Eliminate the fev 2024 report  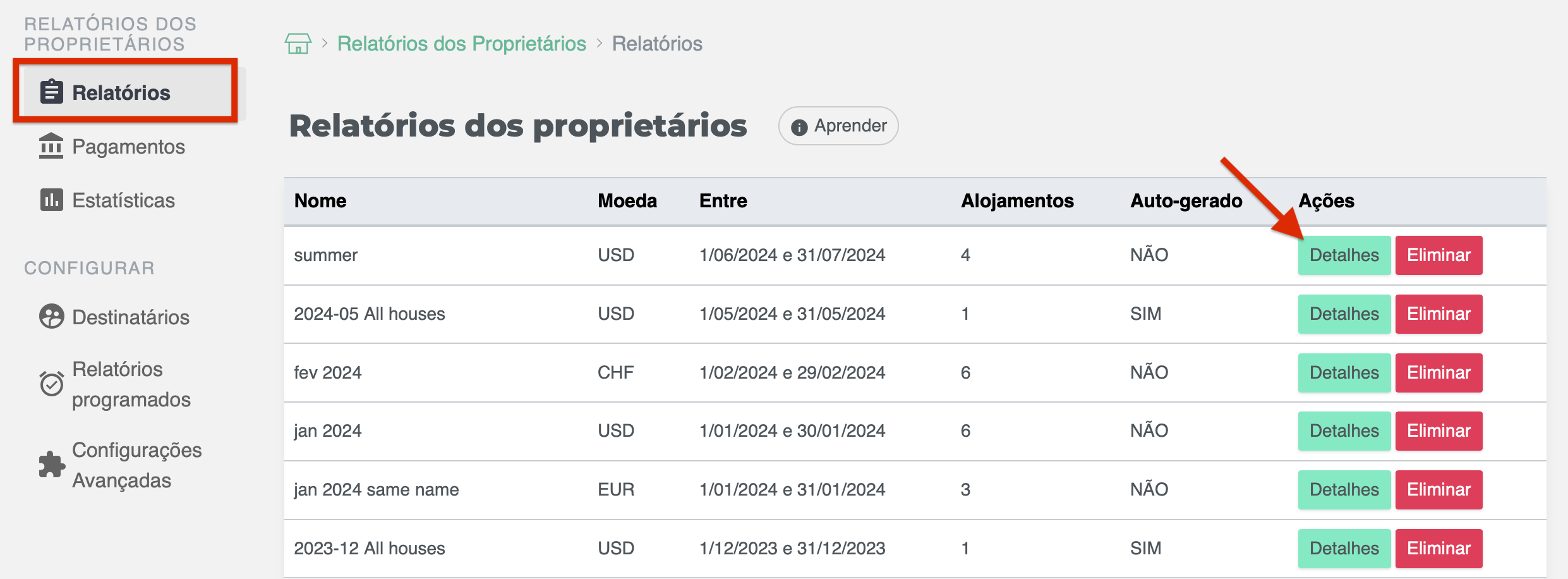pyautogui.click(x=1439, y=372)
